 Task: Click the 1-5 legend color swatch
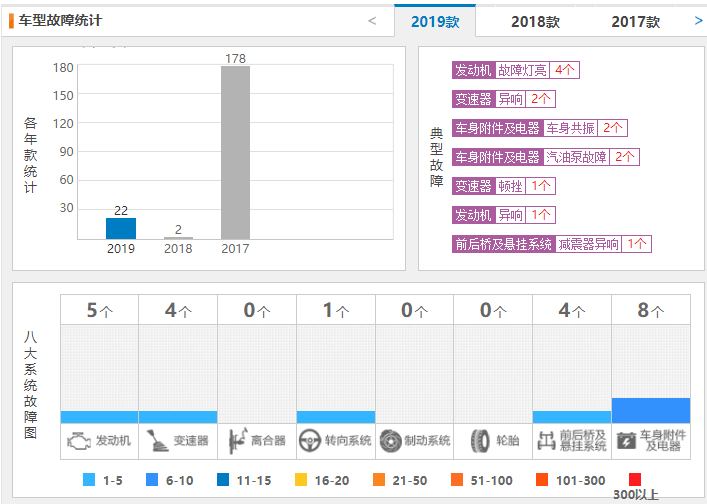[x=89, y=480]
